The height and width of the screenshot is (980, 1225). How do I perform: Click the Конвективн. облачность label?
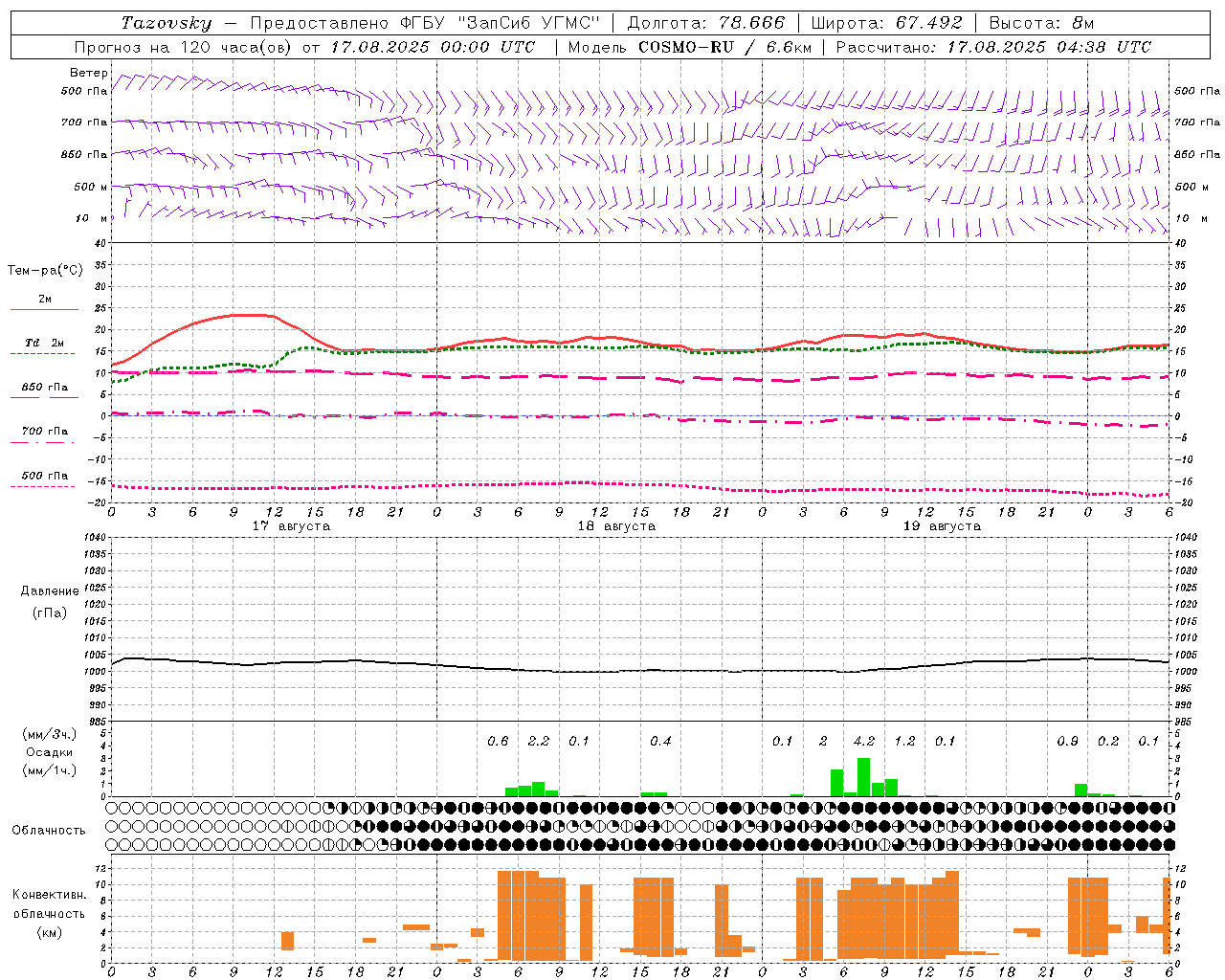pyautogui.click(x=49, y=904)
